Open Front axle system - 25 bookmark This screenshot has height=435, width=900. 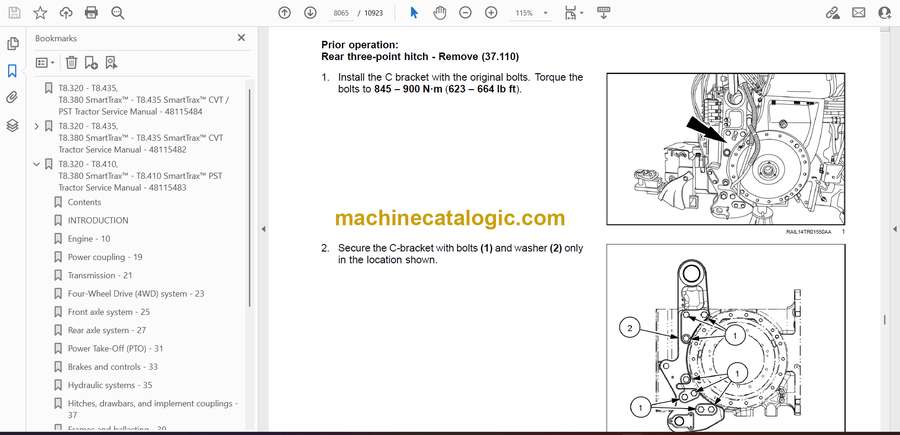[109, 312]
